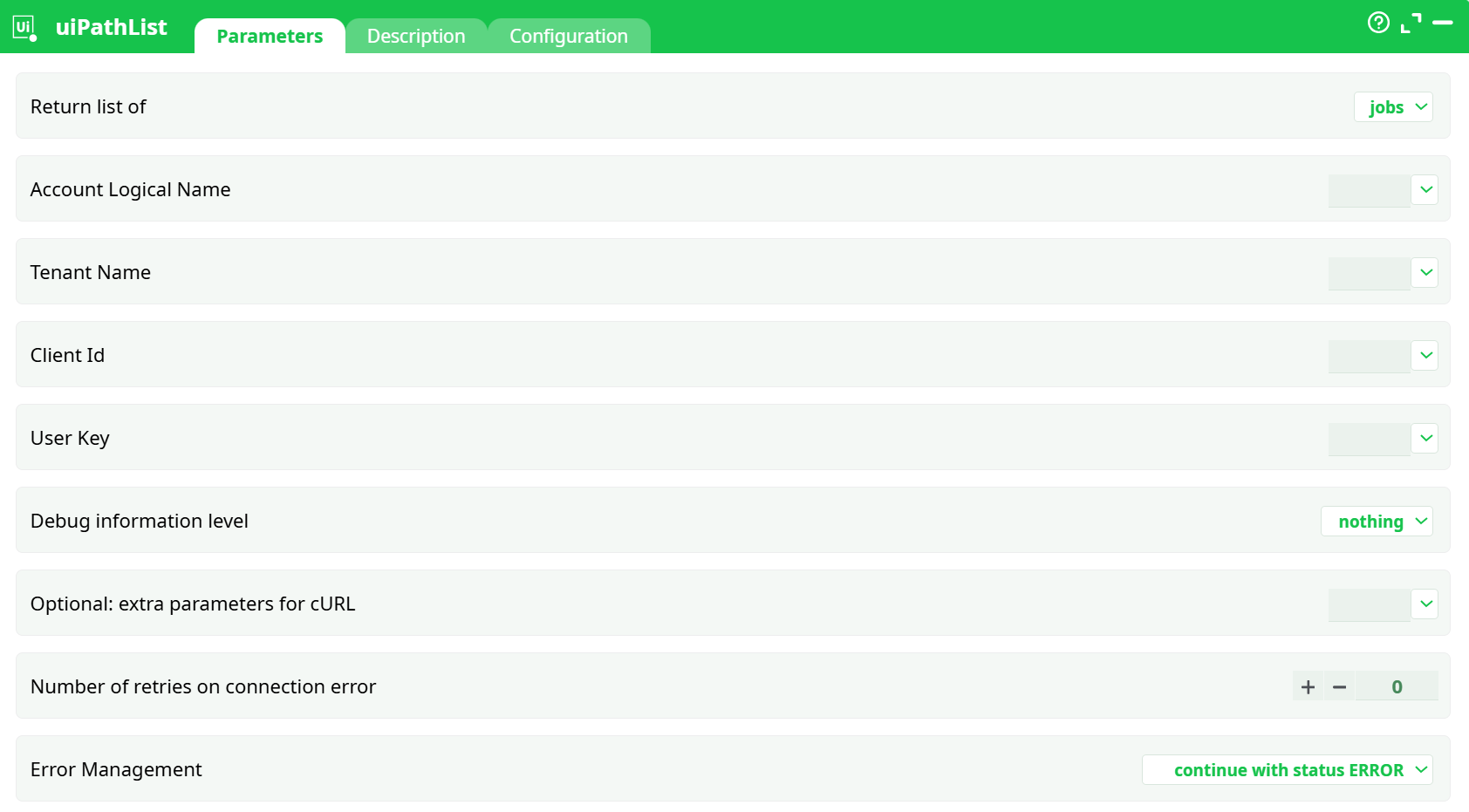Screen dimensions: 1469x812
Task: Expand the Tenant Name selection dropdown
Action: (1425, 272)
